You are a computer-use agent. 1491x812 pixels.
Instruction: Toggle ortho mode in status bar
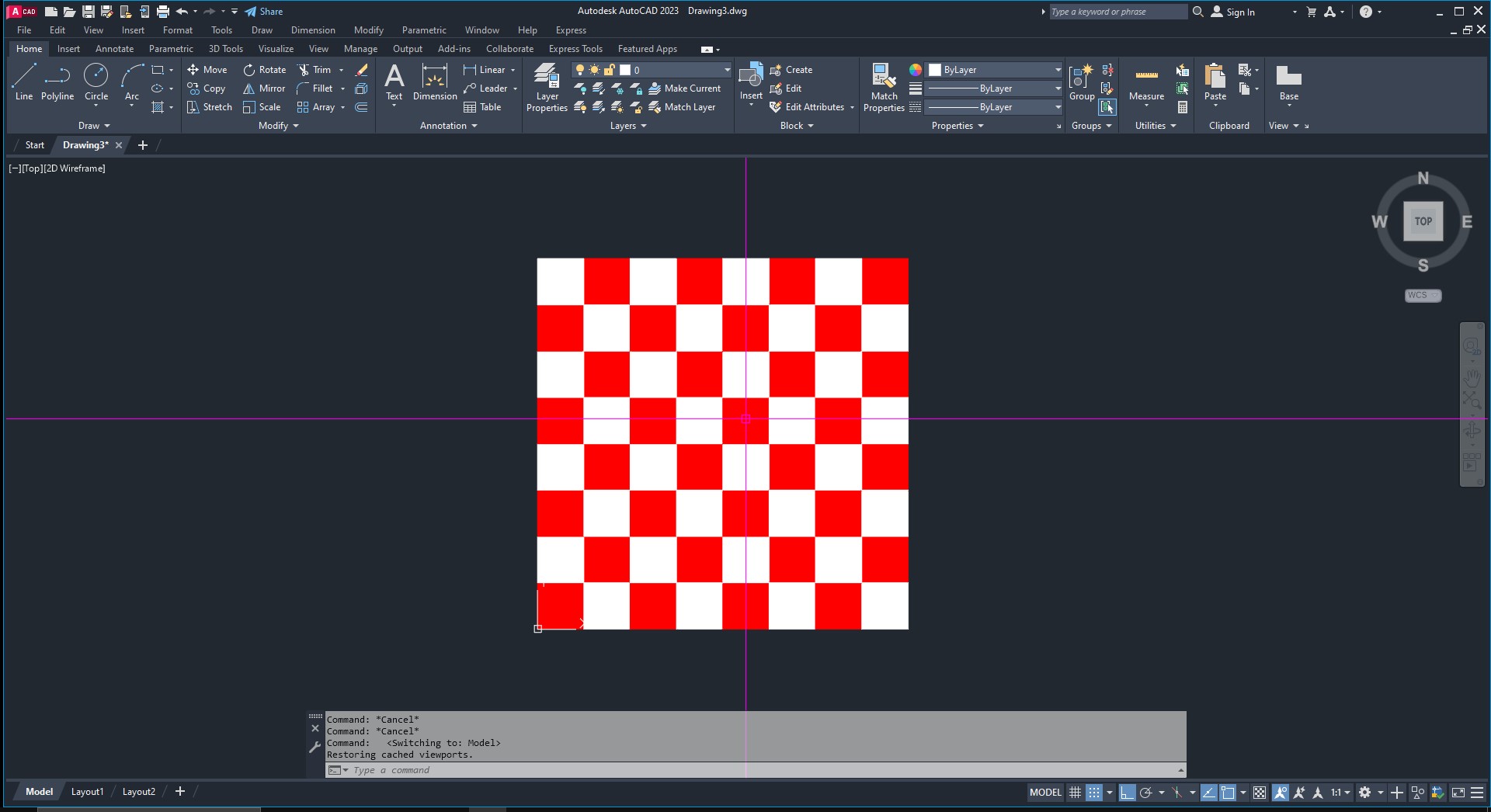1127,793
